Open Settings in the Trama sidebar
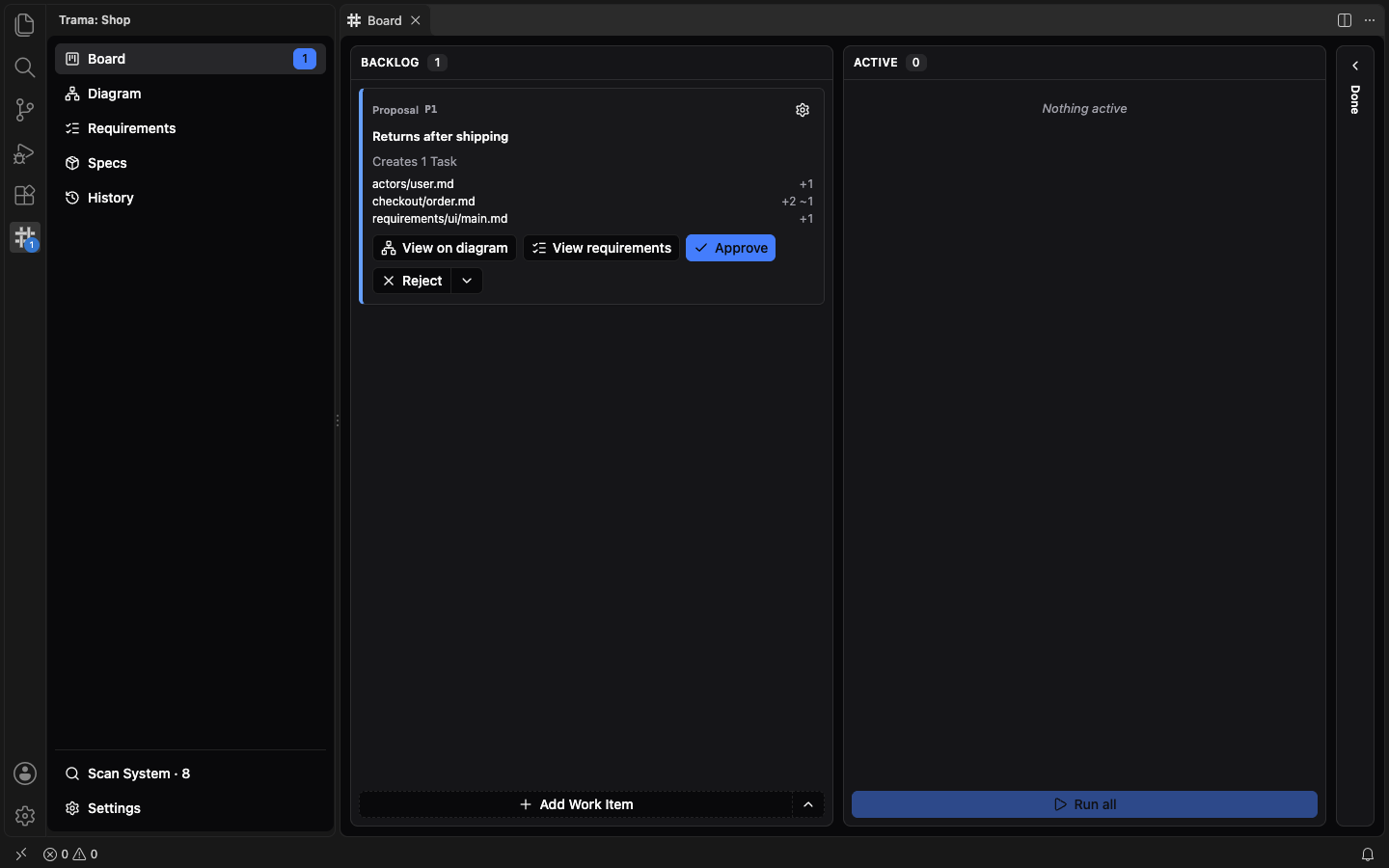 pos(191,808)
